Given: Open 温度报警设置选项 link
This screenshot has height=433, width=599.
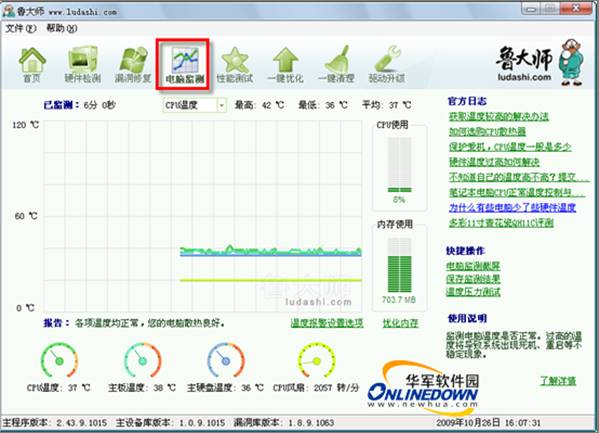Looking at the screenshot, I should (x=327, y=323).
